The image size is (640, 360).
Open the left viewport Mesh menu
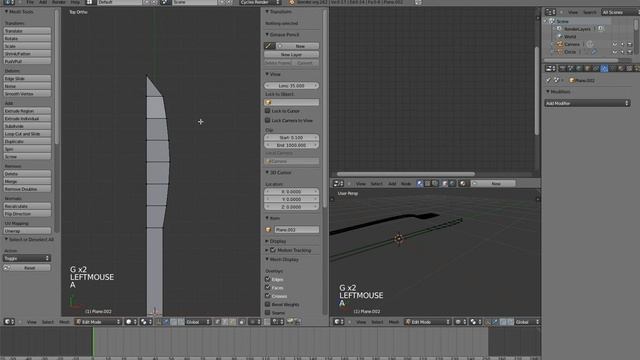pyautogui.click(x=64, y=322)
